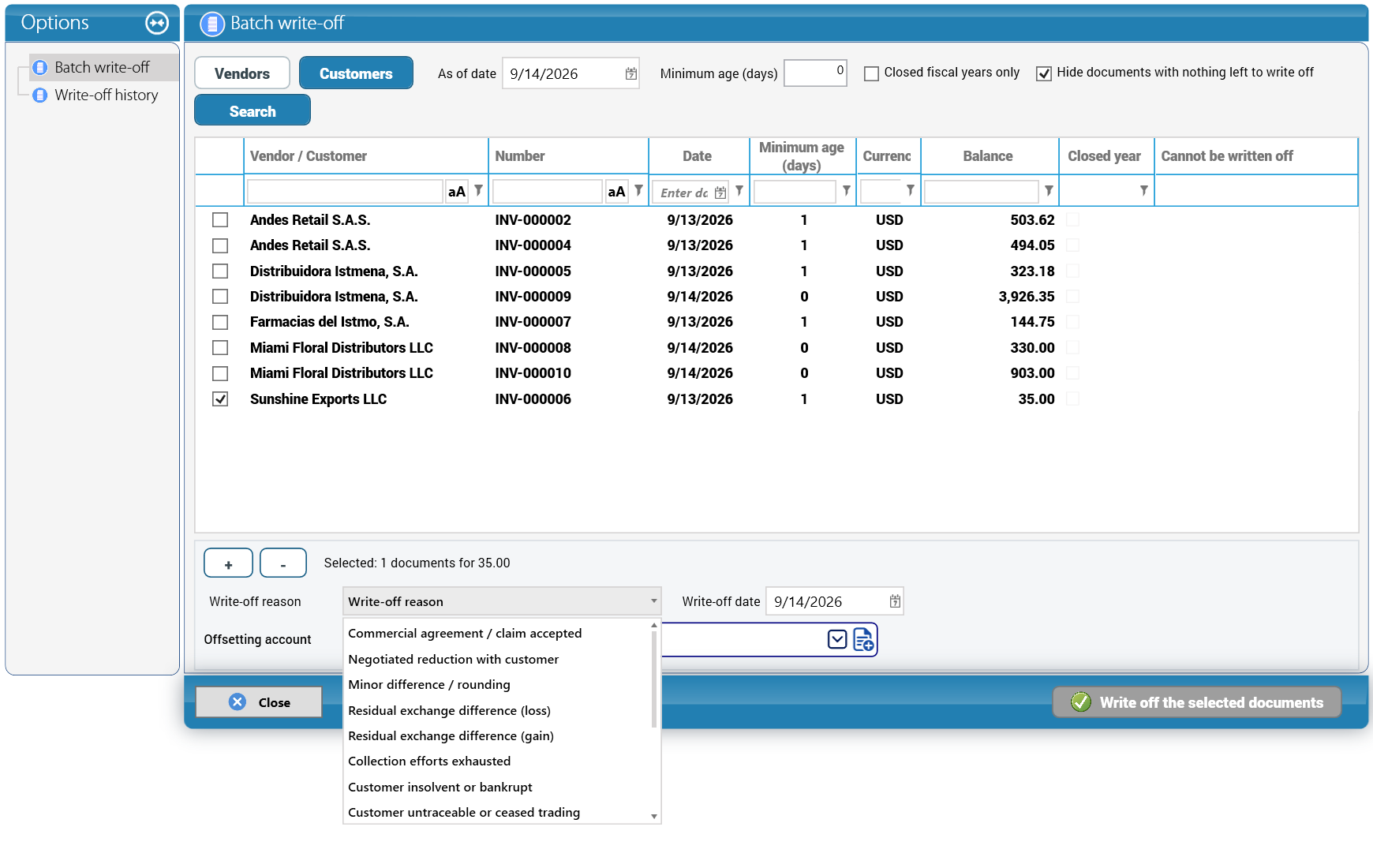Click Write off the selected documents
1373x868 pixels.
pos(1197,702)
